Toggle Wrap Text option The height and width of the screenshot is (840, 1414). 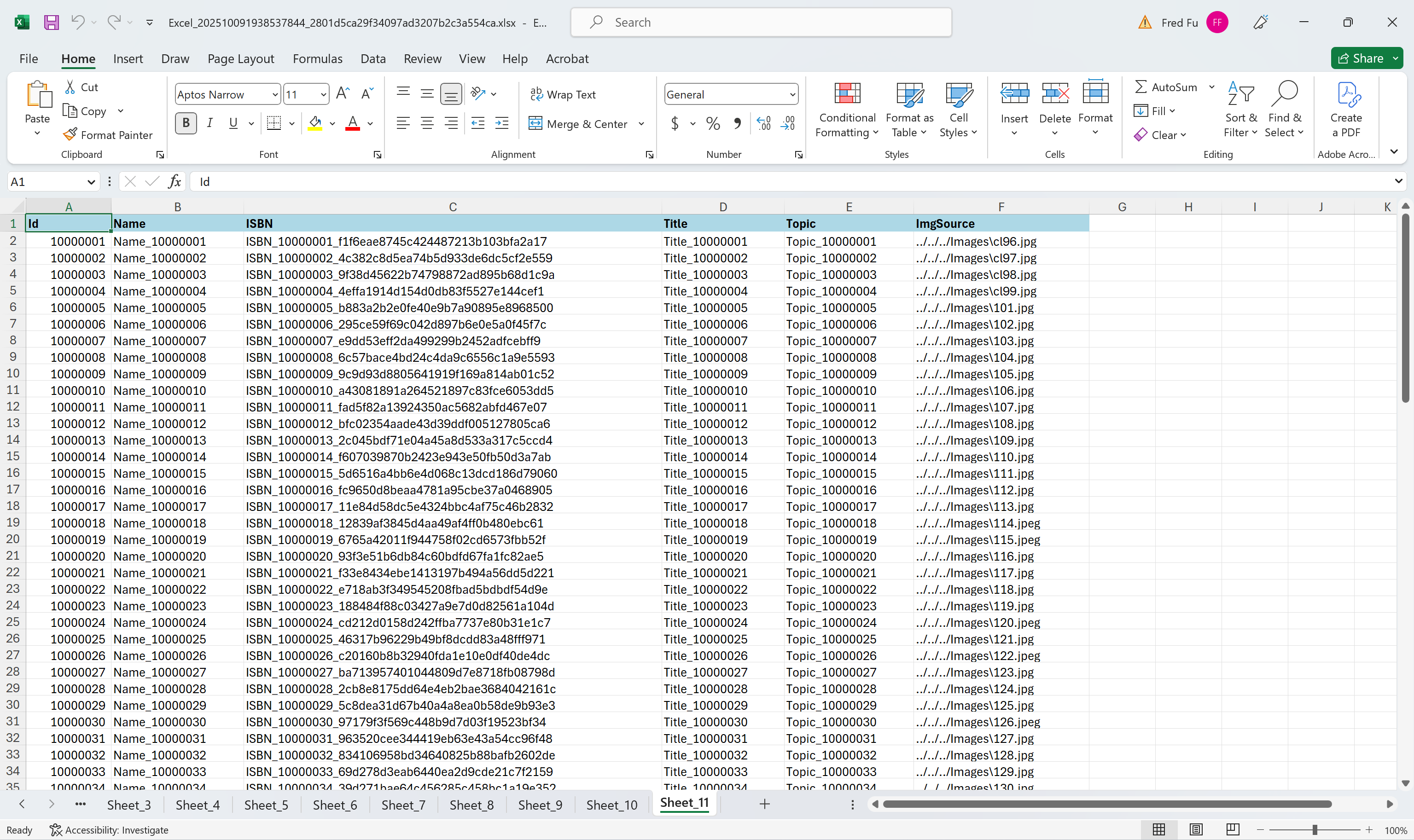[x=563, y=94]
